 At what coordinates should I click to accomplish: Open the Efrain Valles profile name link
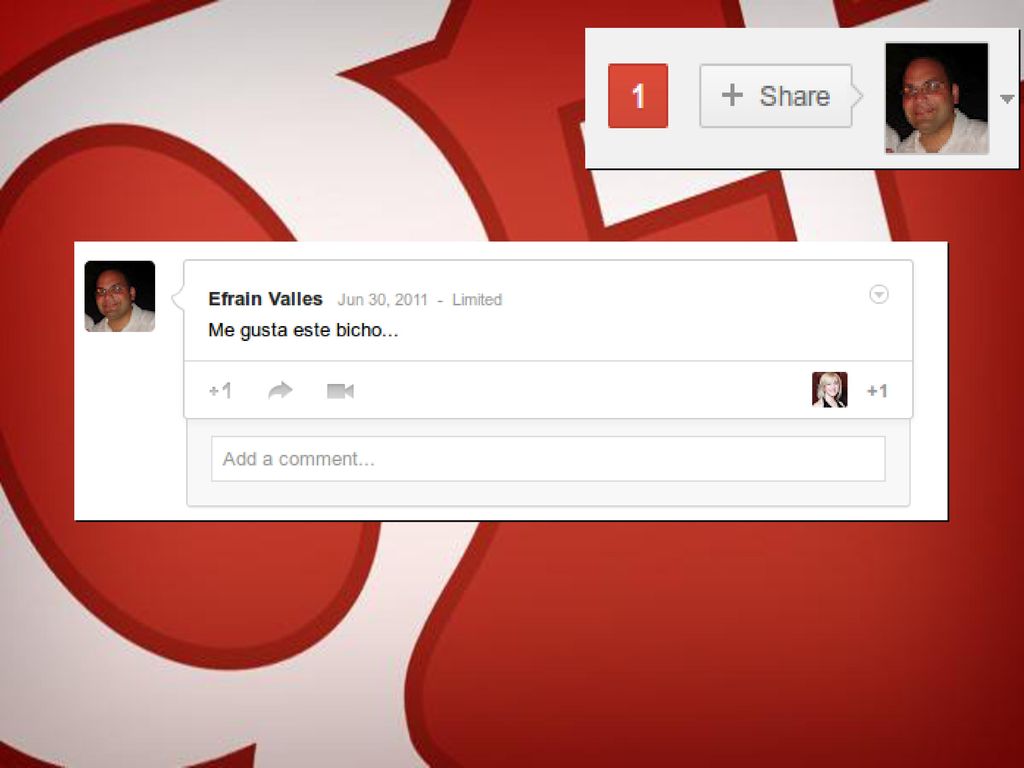tap(265, 299)
